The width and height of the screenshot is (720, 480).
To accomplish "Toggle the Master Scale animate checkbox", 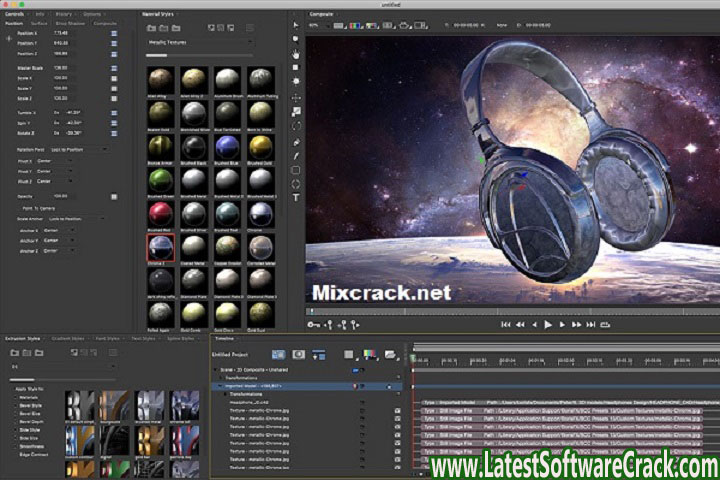I will (x=114, y=68).
